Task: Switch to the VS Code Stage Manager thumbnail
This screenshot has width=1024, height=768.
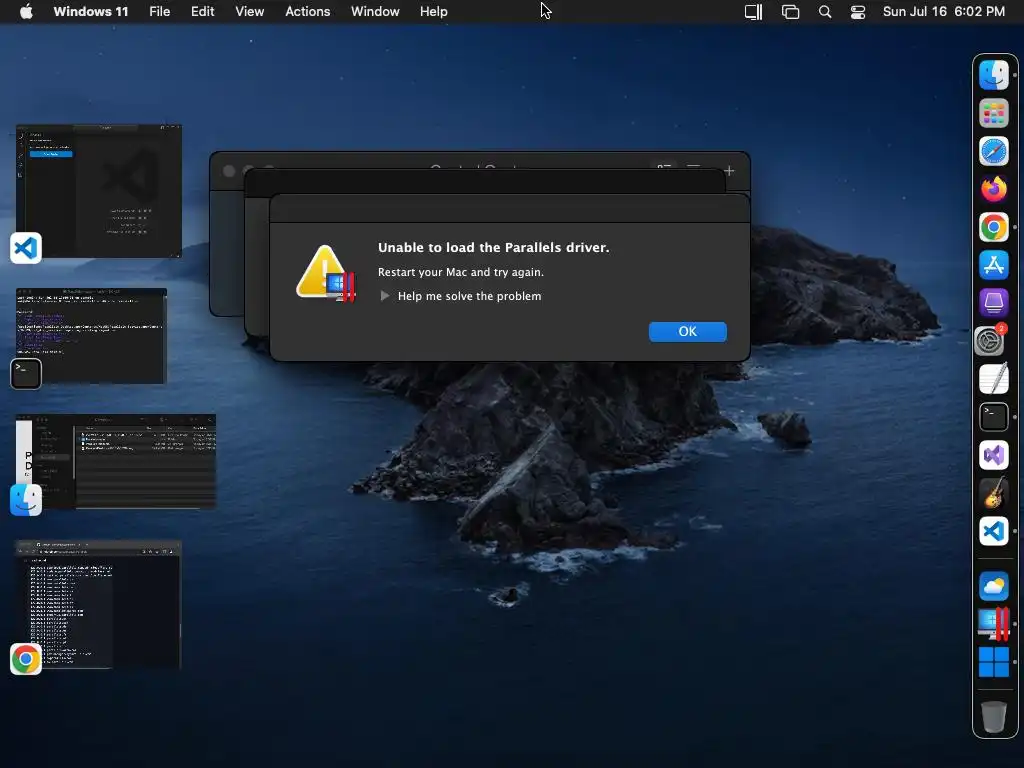Action: click(99, 191)
